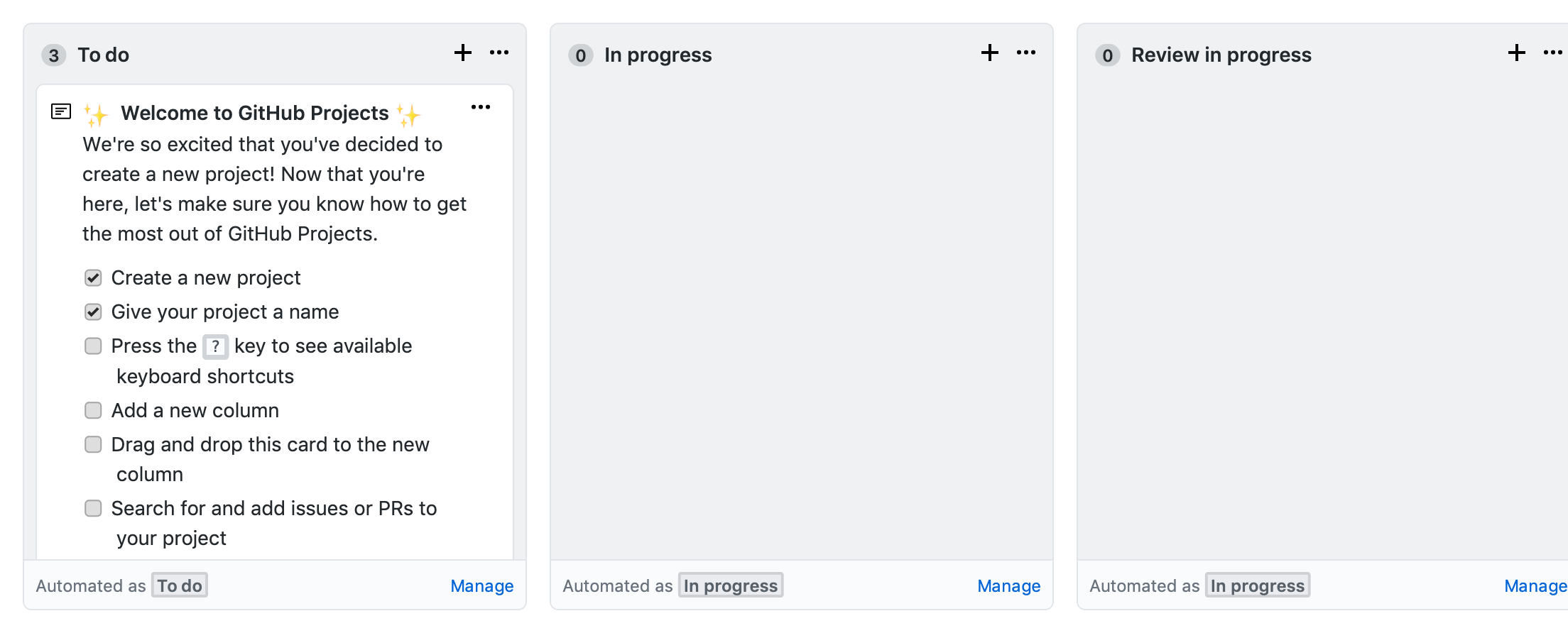Open the Welcome card's three-dot menu
1568x633 pixels.
coord(481,107)
